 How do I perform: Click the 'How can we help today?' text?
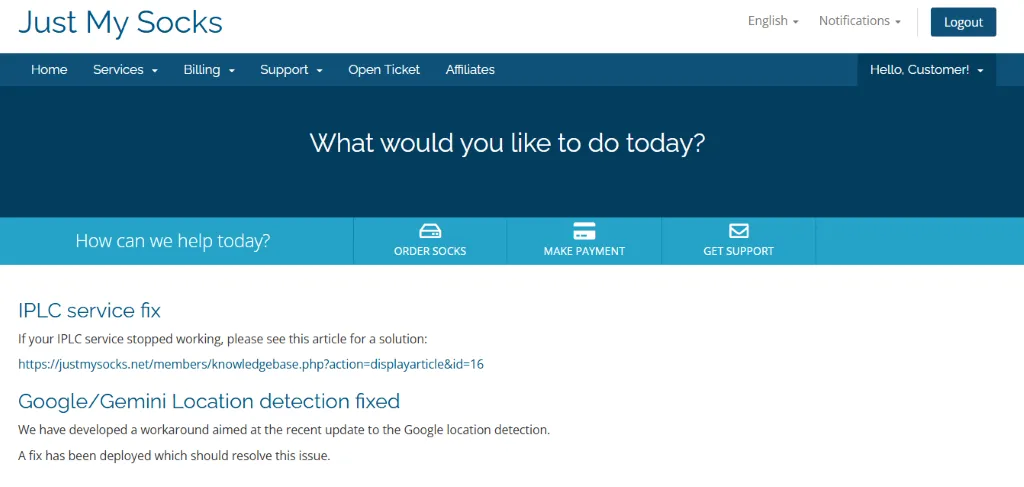coord(173,241)
